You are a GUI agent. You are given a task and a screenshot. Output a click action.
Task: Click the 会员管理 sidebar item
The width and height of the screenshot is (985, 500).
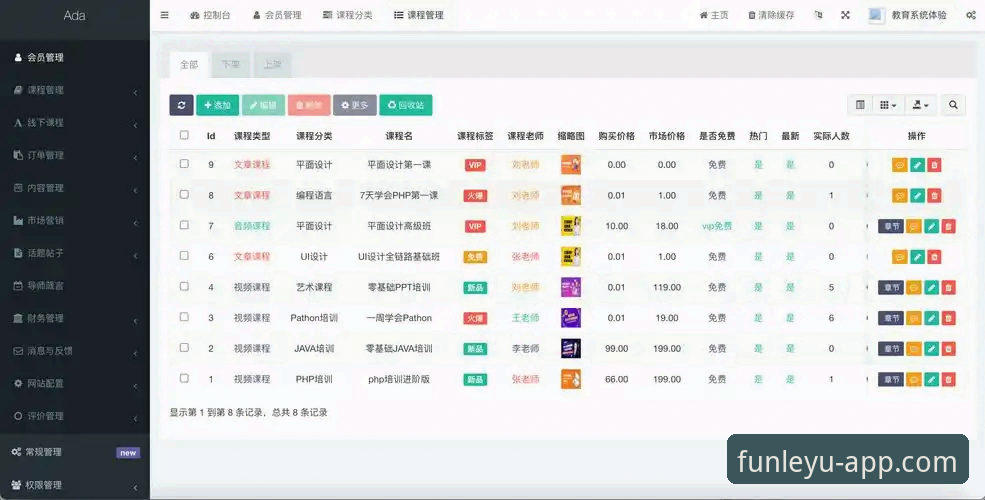point(75,57)
